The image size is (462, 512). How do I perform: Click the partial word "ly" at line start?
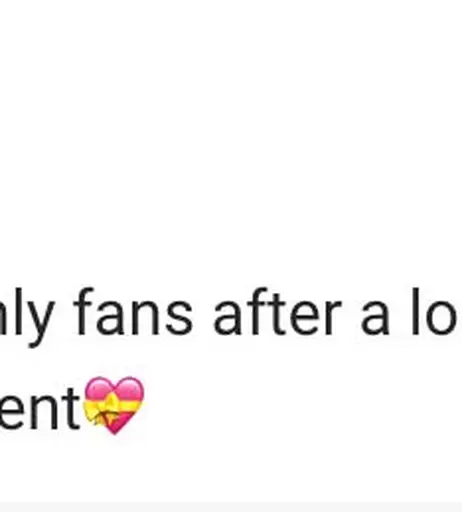pyautogui.click(x=27, y=317)
